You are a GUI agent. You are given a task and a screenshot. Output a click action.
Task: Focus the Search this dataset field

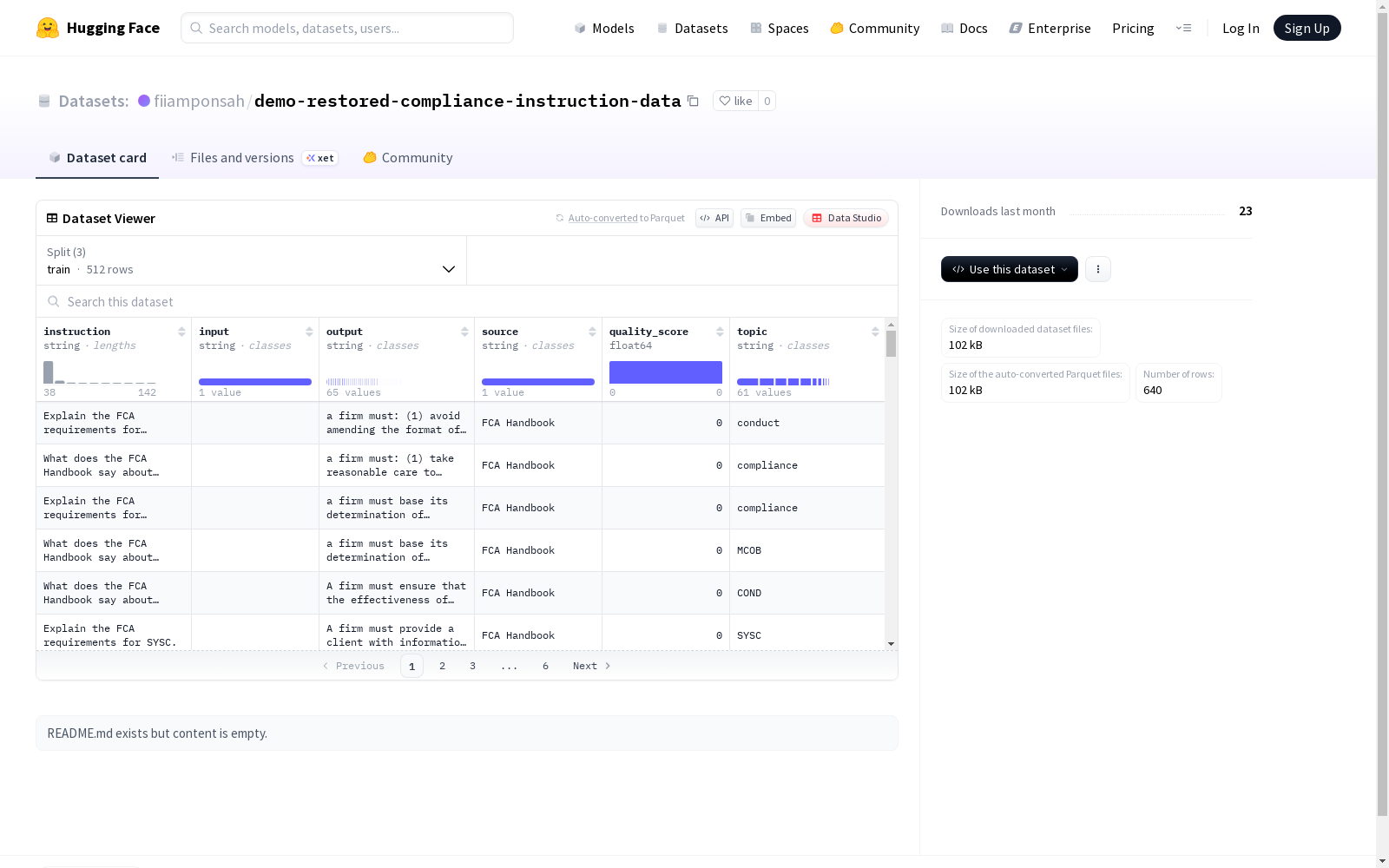pos(467,301)
